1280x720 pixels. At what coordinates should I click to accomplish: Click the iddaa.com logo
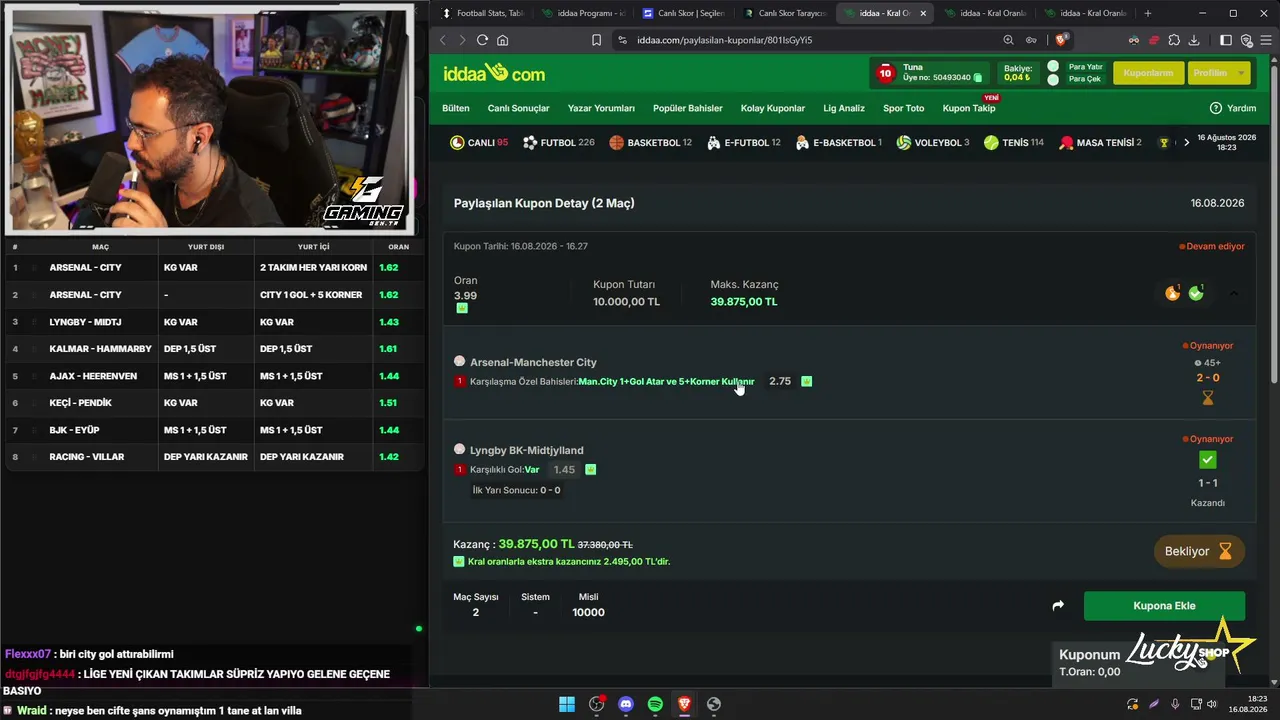(x=494, y=73)
